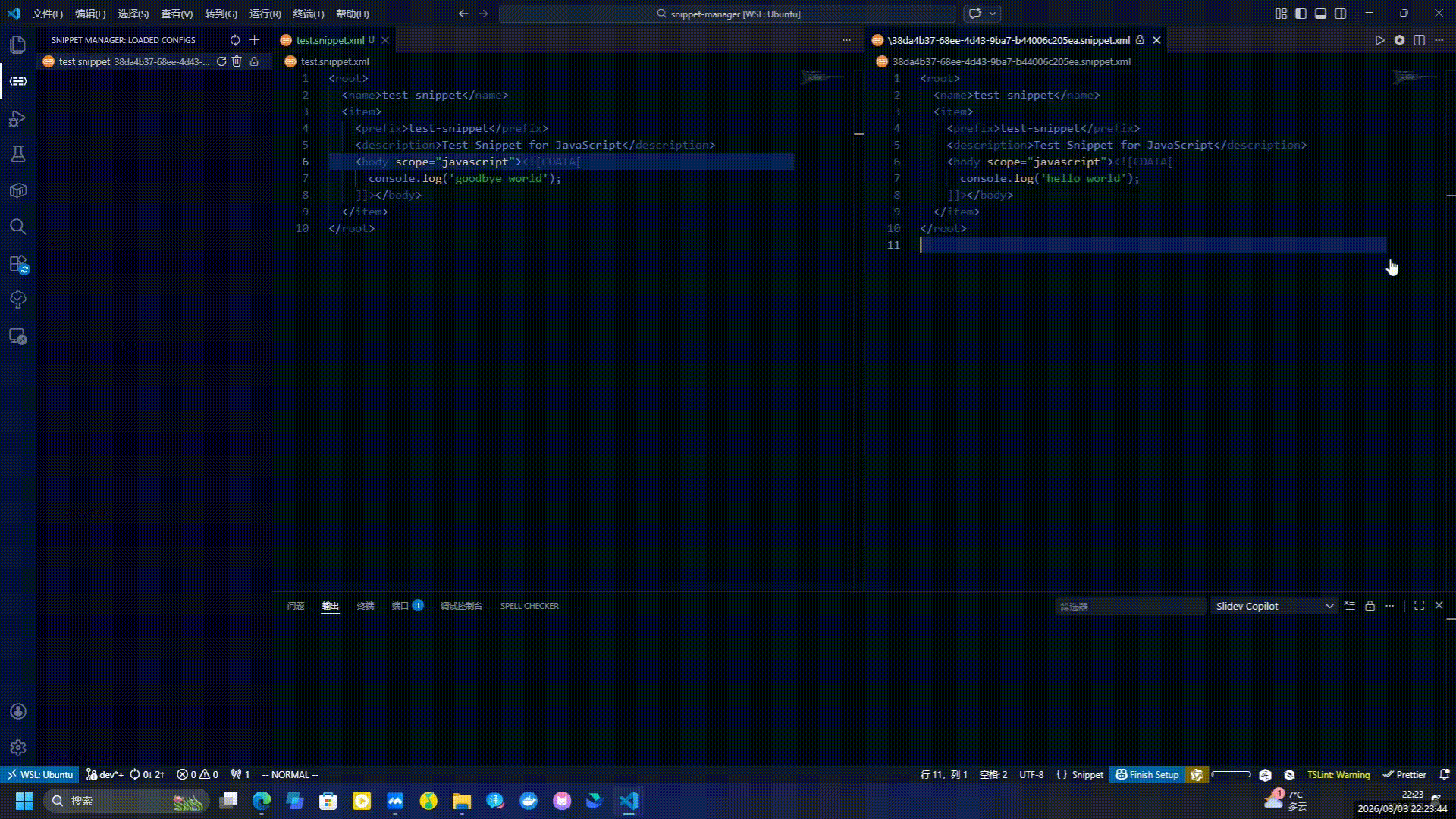1456x819 pixels.
Task: Run the snippet file with the play icon
Action: (x=1380, y=40)
